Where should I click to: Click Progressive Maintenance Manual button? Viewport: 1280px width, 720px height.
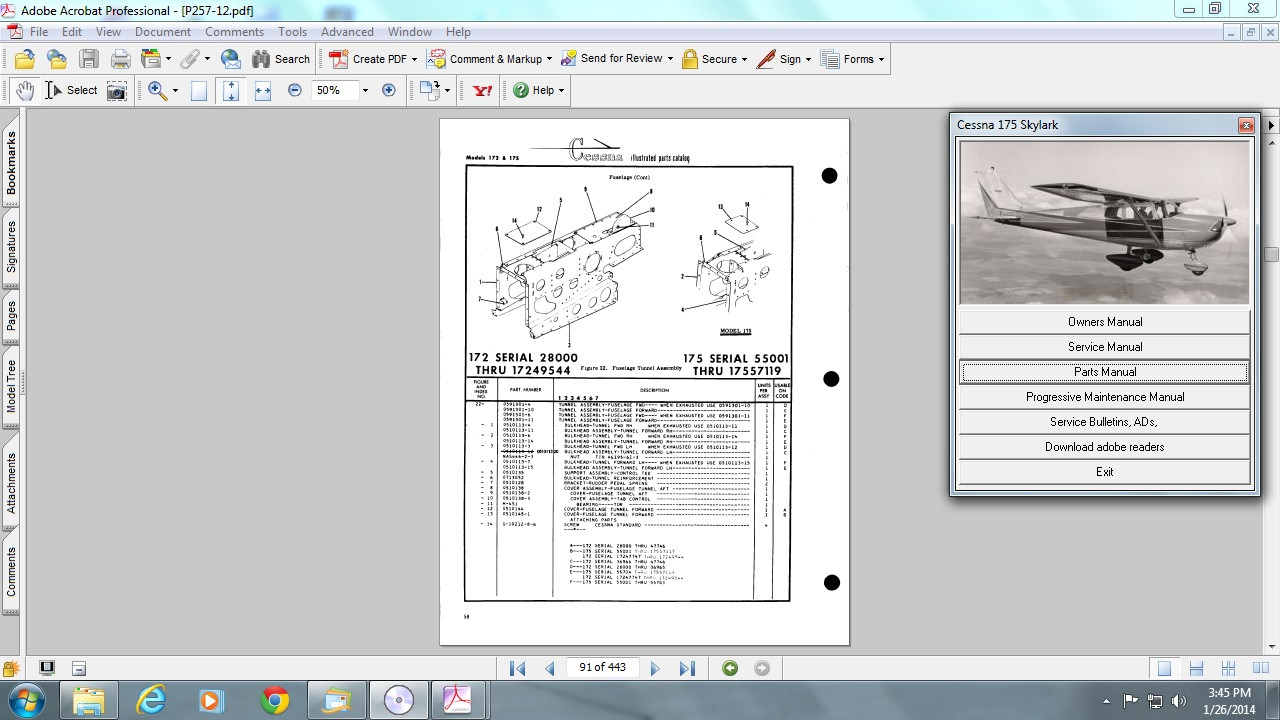pyautogui.click(x=1105, y=397)
